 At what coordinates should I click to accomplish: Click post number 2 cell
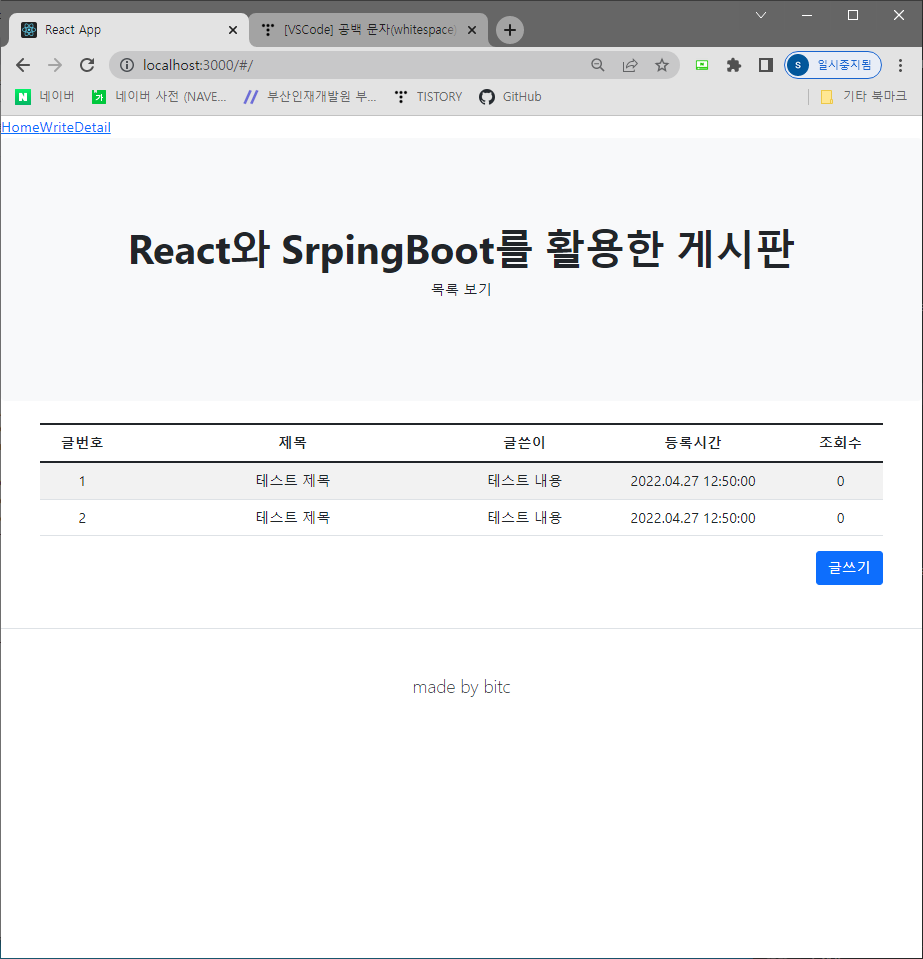click(82, 518)
